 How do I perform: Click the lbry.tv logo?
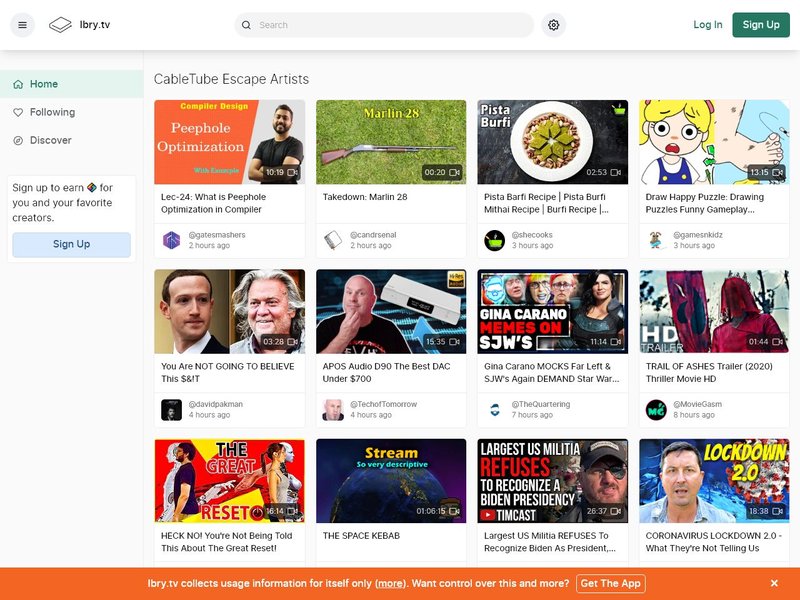(x=80, y=25)
